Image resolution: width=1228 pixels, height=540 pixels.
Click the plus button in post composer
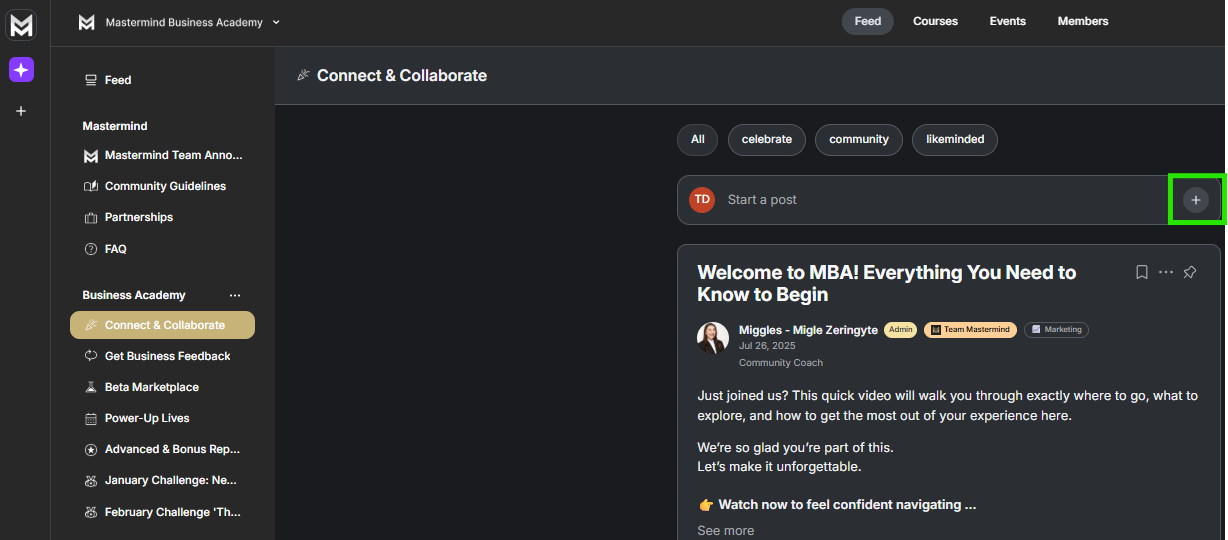(1196, 200)
